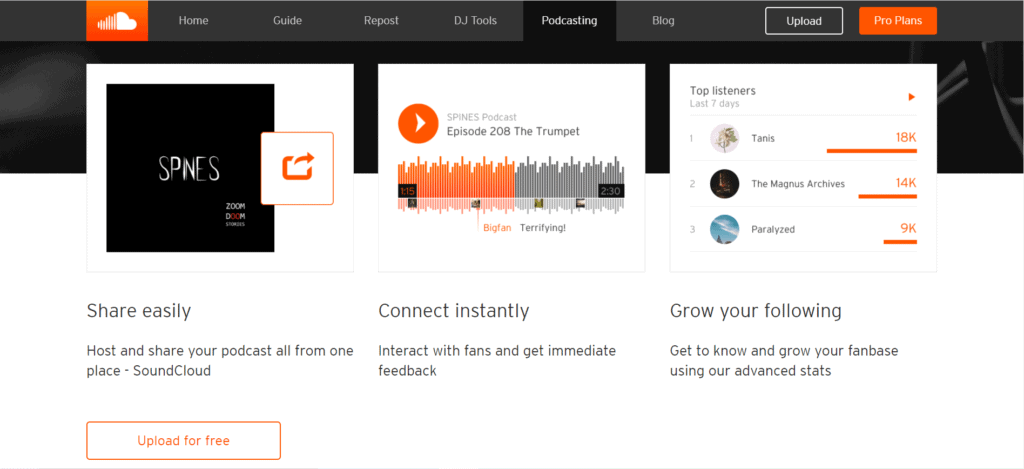The height and width of the screenshot is (469, 1024).
Task: Click the orange share icon box
Action: [x=297, y=169]
